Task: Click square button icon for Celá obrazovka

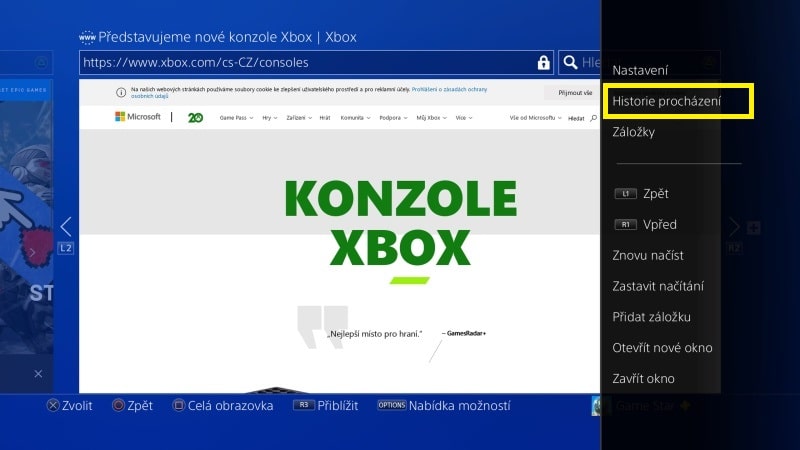Action: click(x=178, y=406)
